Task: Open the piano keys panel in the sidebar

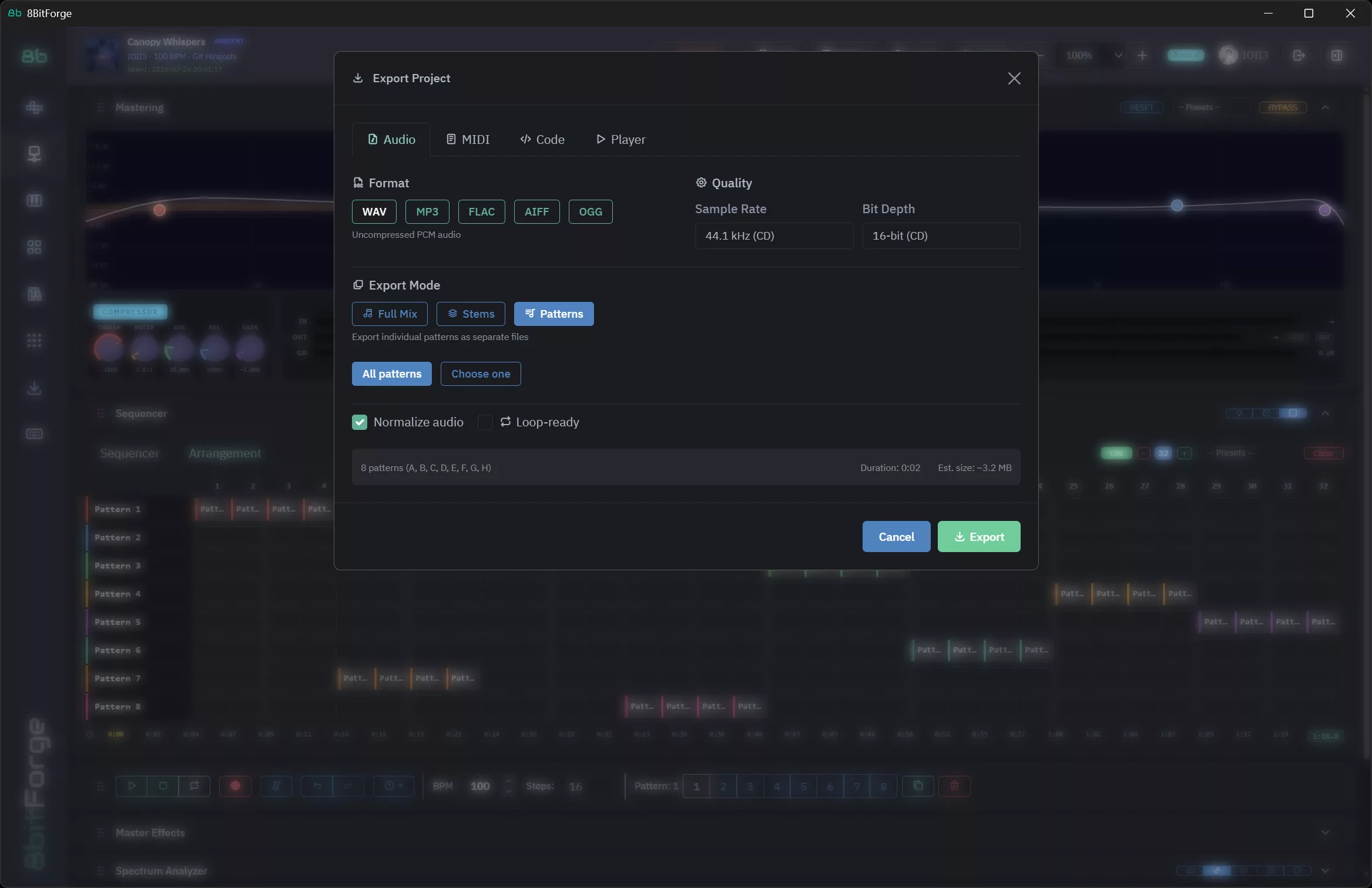Action: point(34,200)
